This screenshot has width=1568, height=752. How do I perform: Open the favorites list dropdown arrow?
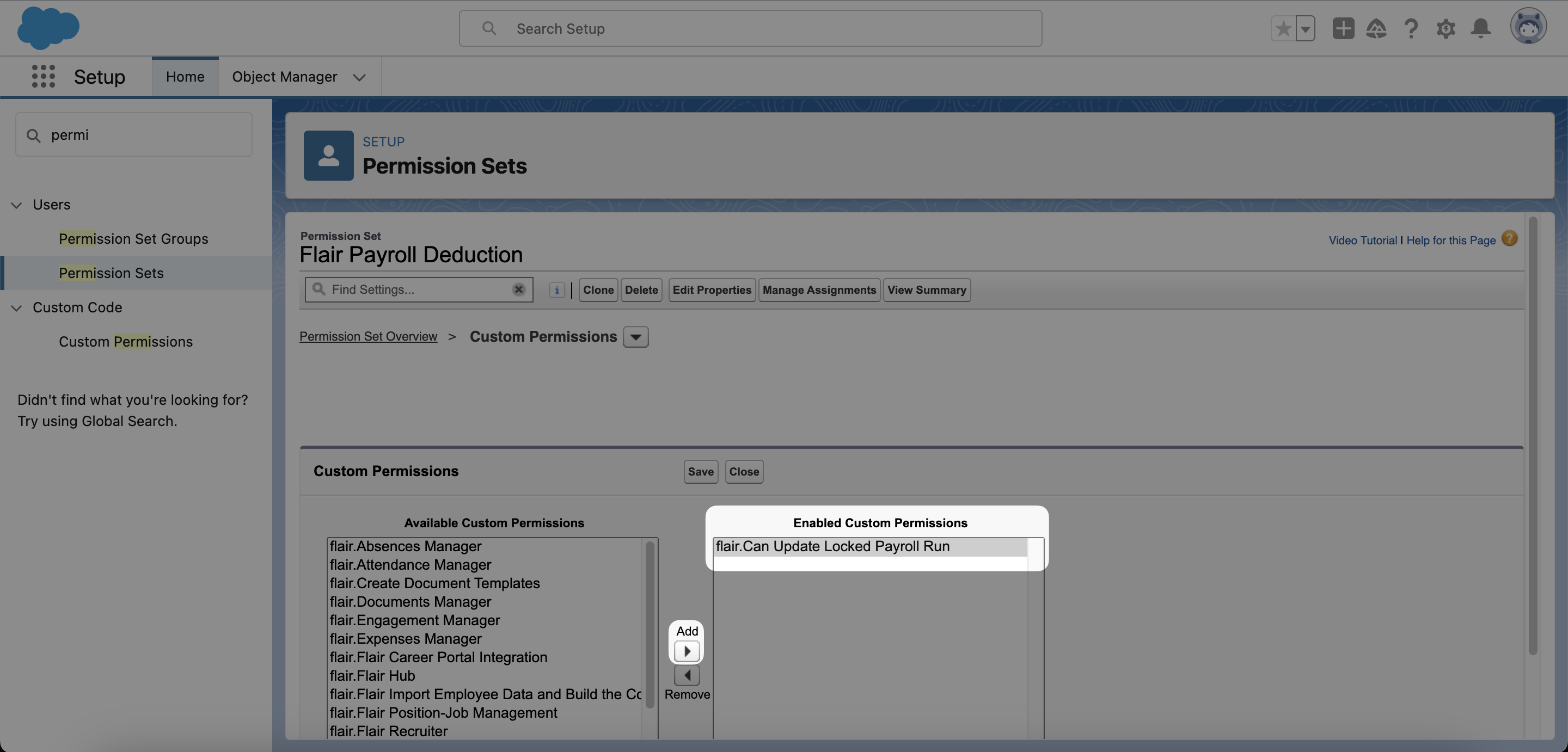(x=1305, y=29)
